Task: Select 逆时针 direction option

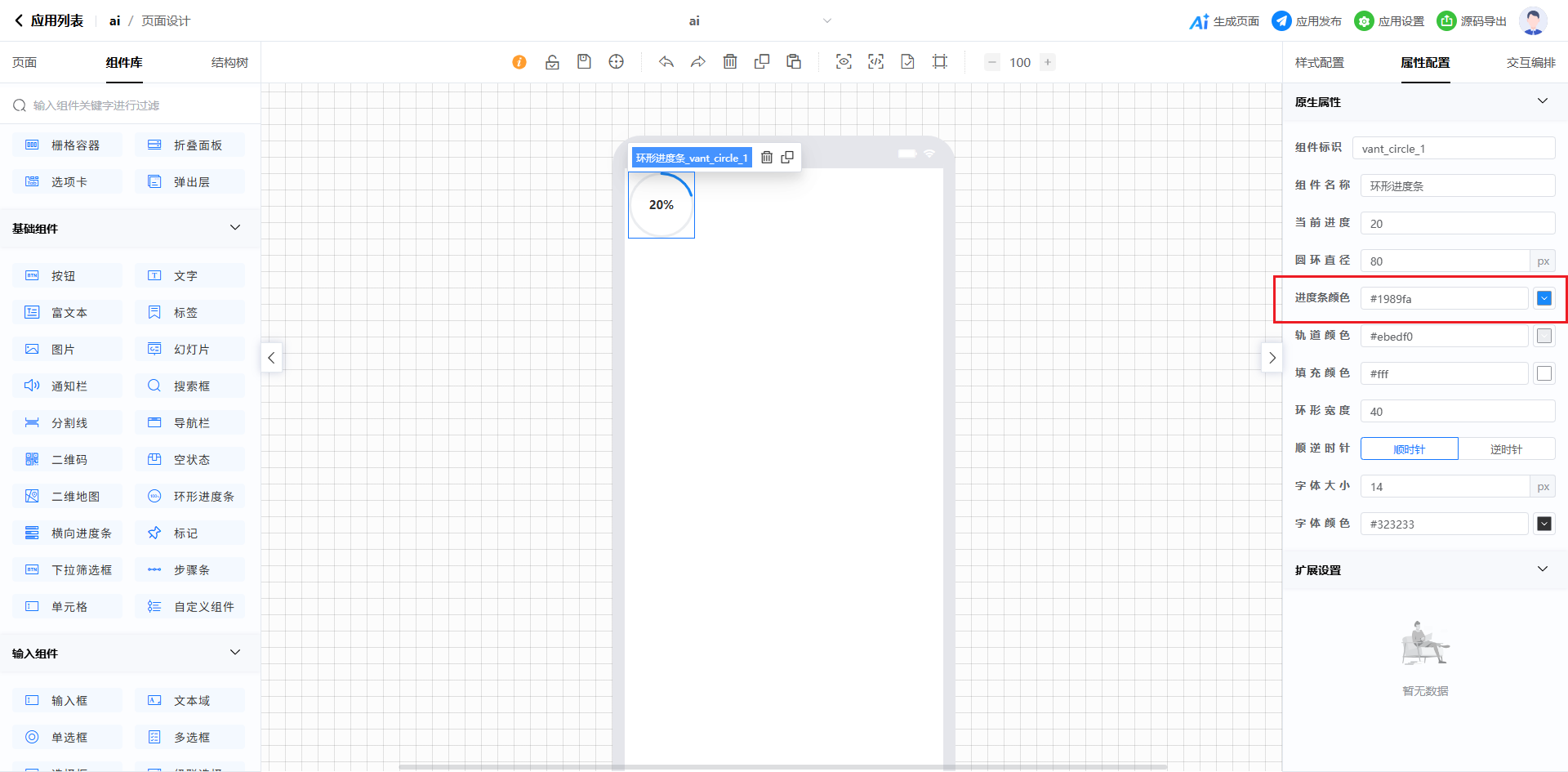Action: coord(1506,449)
